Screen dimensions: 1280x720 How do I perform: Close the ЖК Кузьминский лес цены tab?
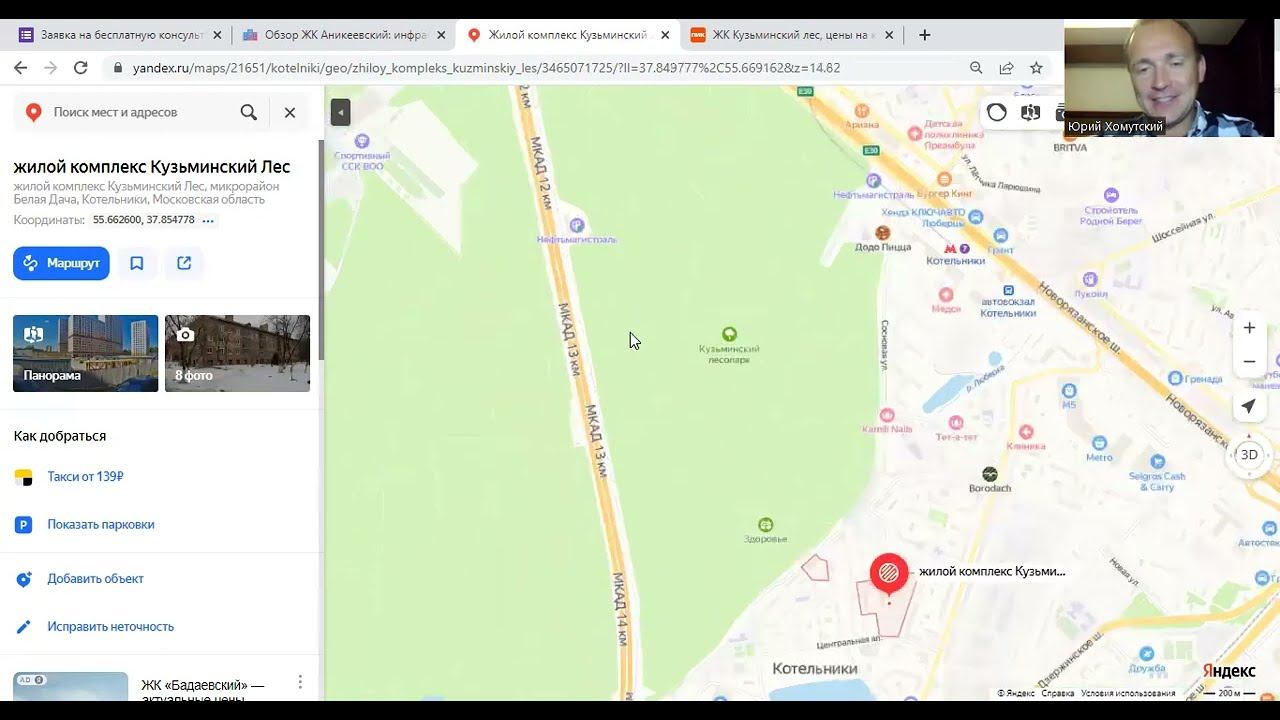[889, 35]
